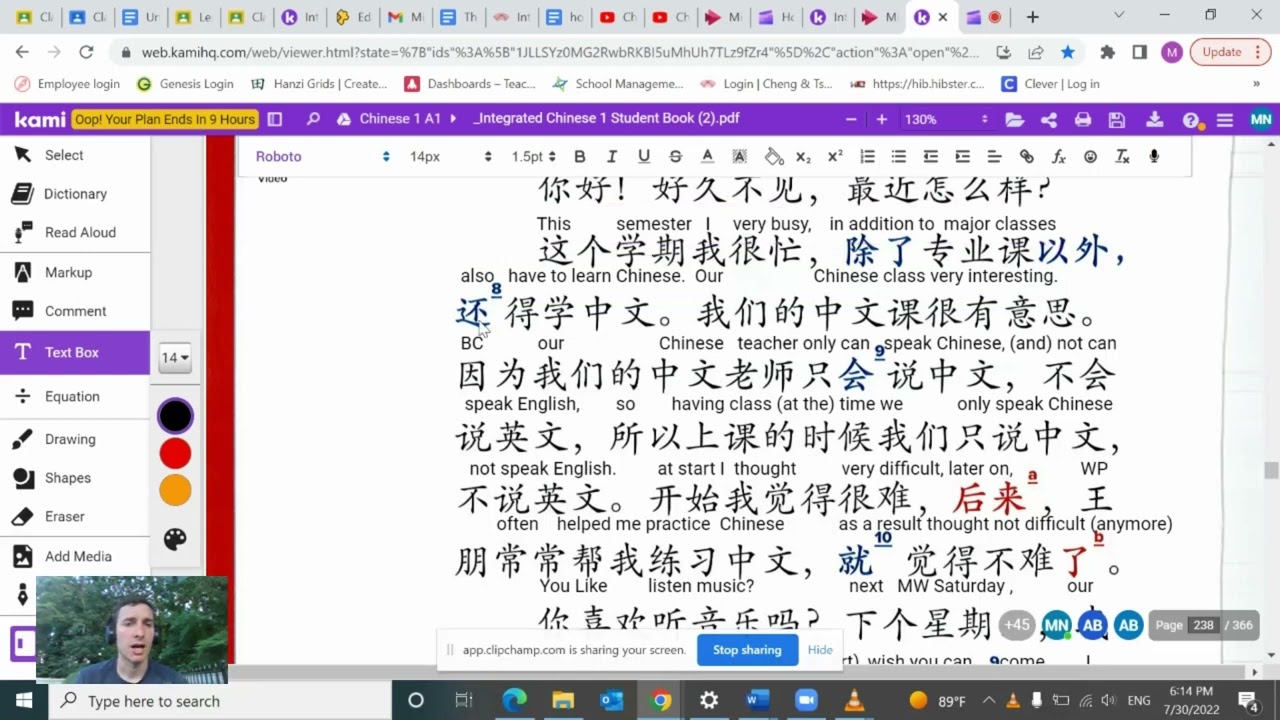Toggle the sidebar panel icon in Kami header
The image size is (1280, 720).
[275, 119]
